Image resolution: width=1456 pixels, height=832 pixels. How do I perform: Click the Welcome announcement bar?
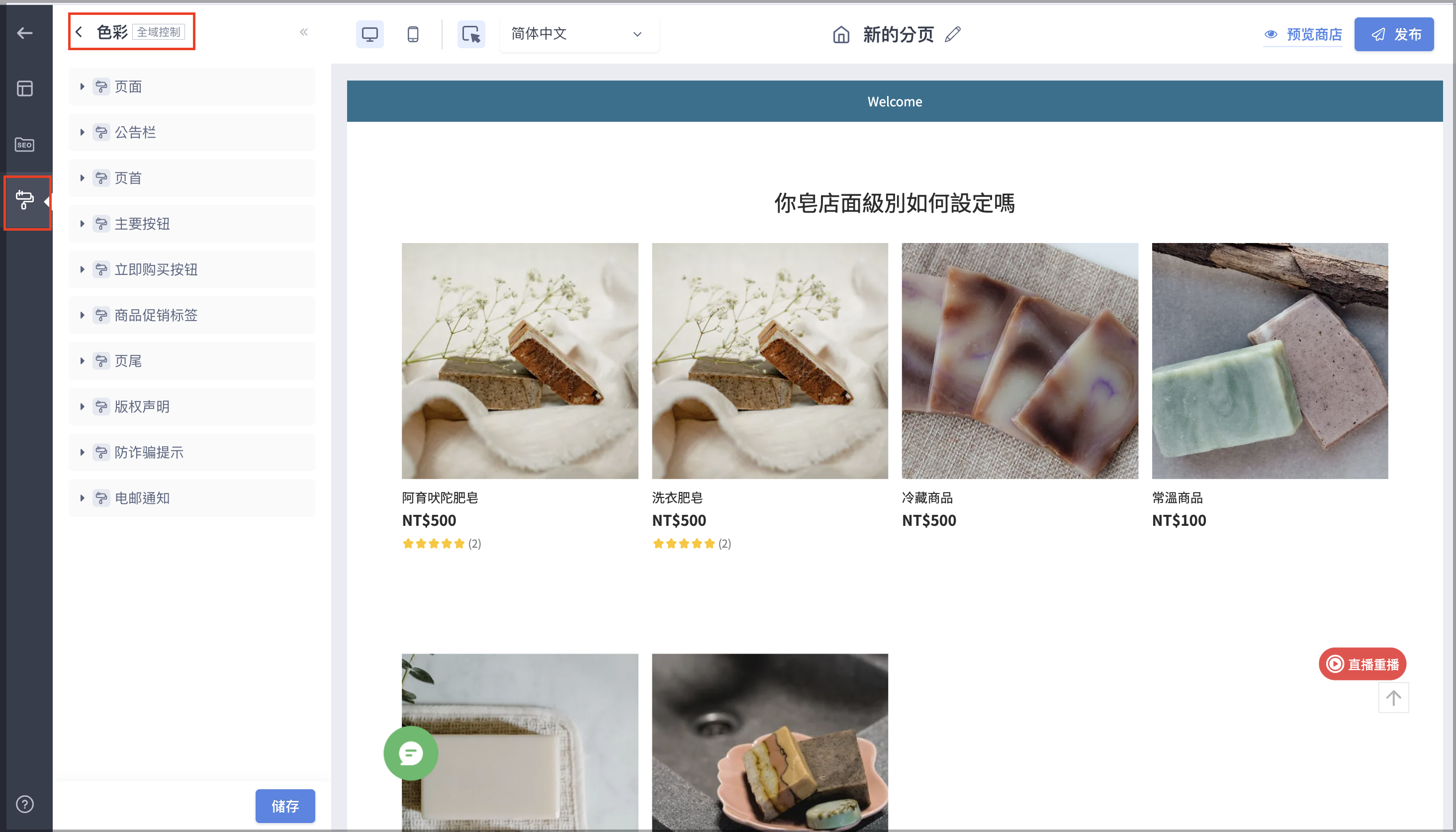tap(894, 101)
